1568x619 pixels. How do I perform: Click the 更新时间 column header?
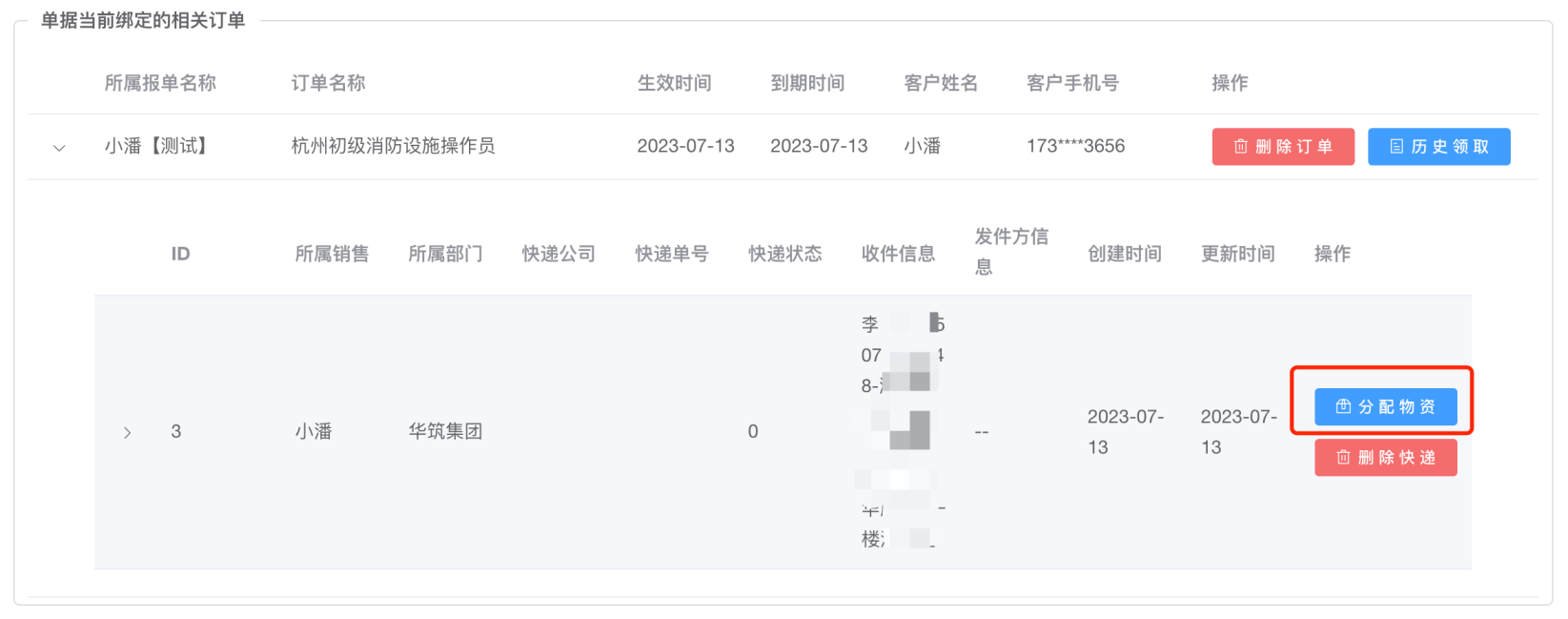1238,254
